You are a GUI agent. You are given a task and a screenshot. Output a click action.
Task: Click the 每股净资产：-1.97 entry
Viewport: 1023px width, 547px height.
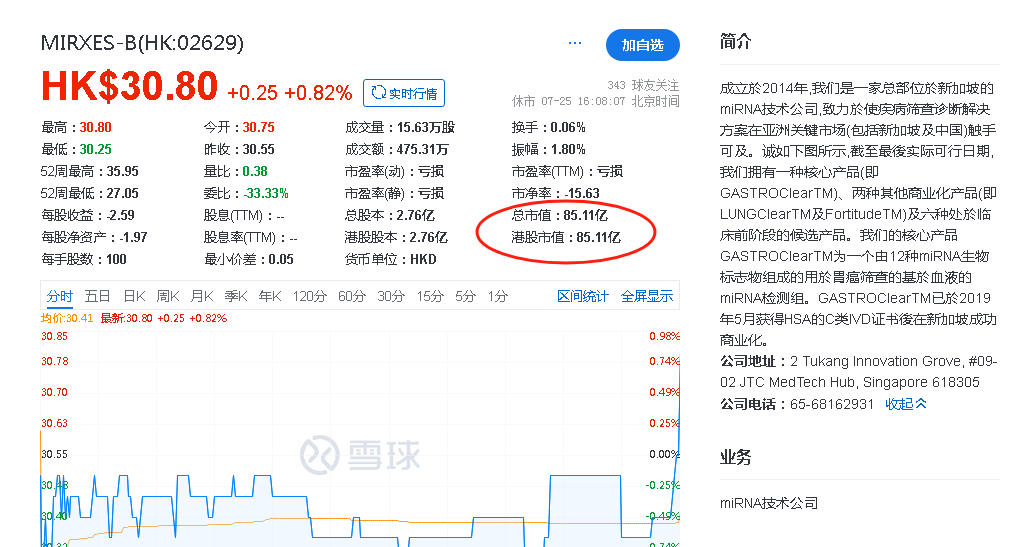point(95,238)
